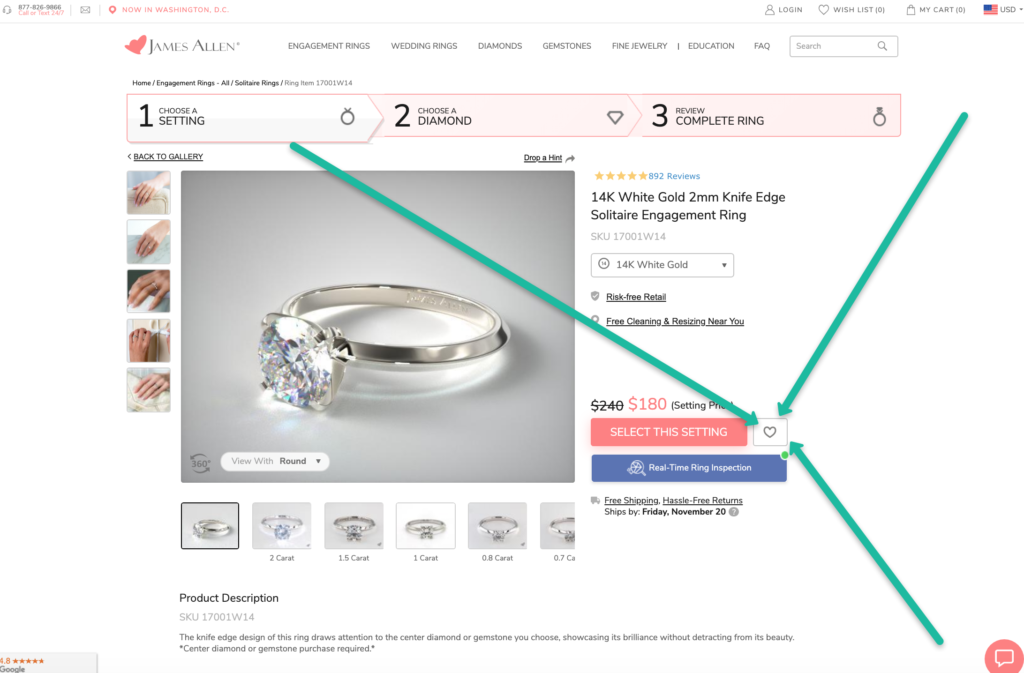Screen dimensions: 1024x673
Task: Select the 2 Carat thumbnail
Action: (x=281, y=526)
